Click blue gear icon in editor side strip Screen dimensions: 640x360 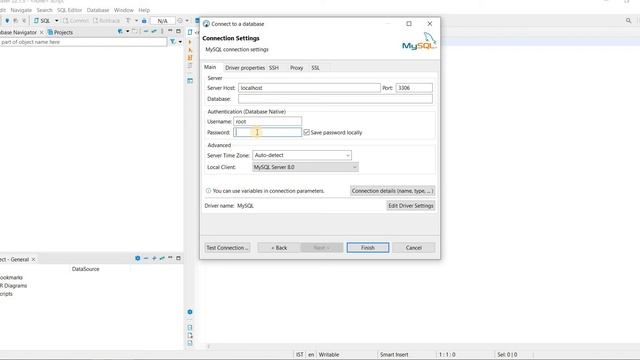[190, 312]
